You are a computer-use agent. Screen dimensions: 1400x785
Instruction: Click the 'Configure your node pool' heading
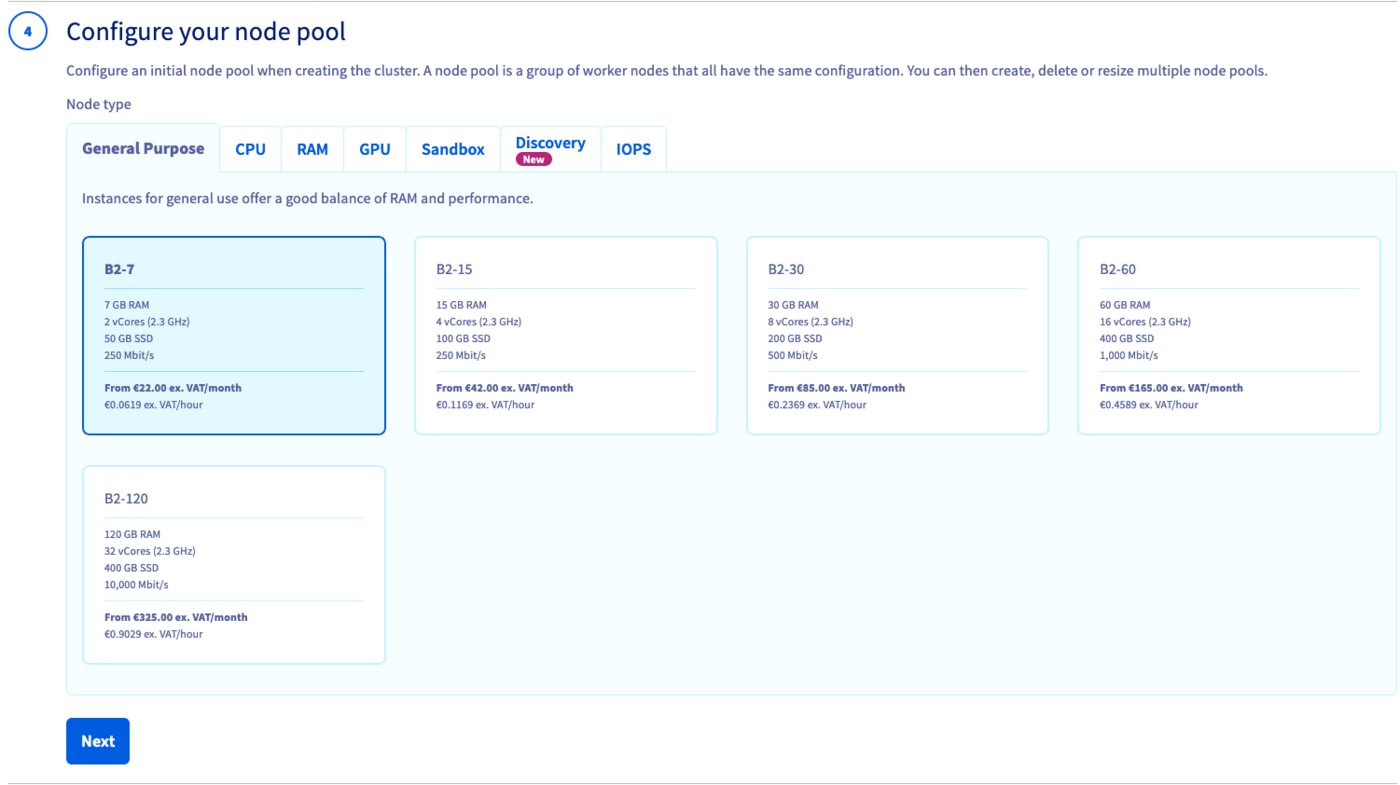coord(206,32)
